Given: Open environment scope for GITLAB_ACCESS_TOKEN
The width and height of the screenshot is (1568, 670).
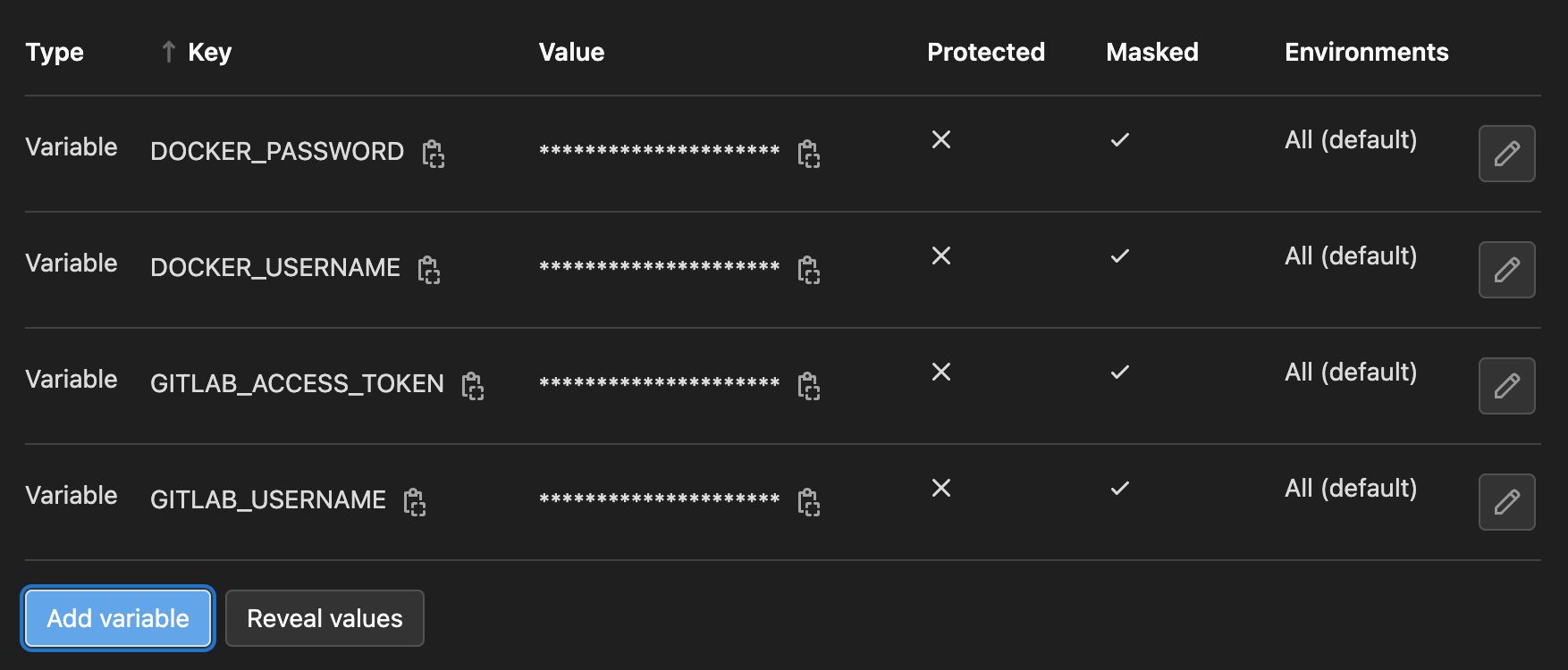Looking at the screenshot, I should click(1350, 373).
